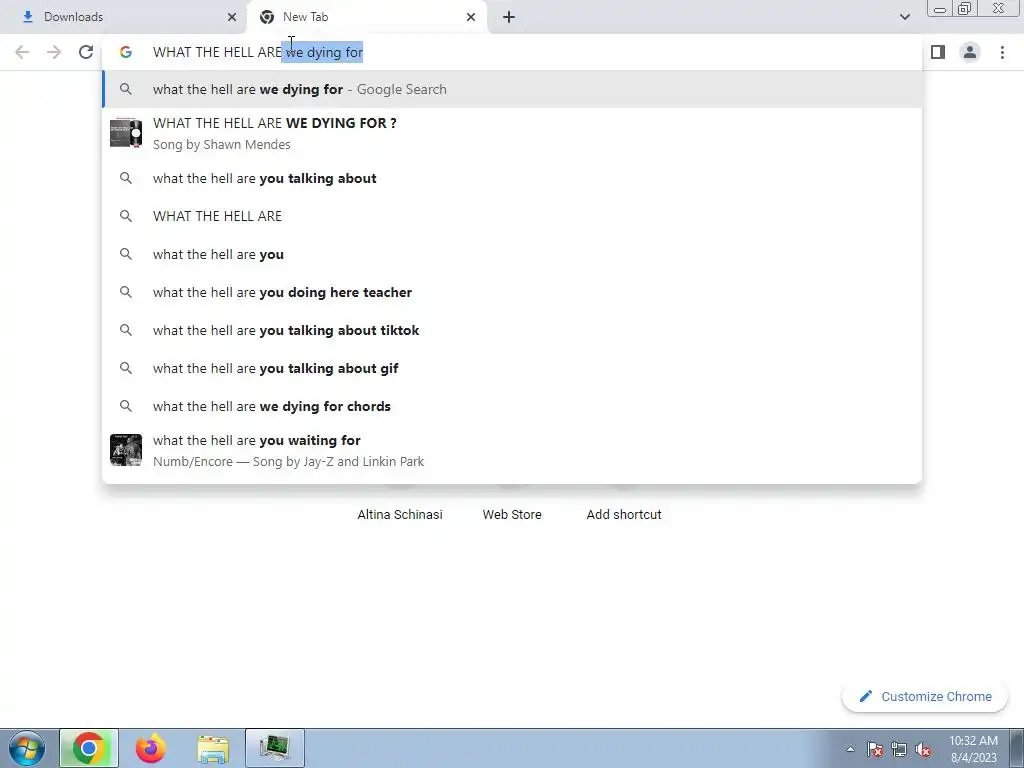Click the browser back arrow
The image size is (1024, 768).
coord(22,52)
